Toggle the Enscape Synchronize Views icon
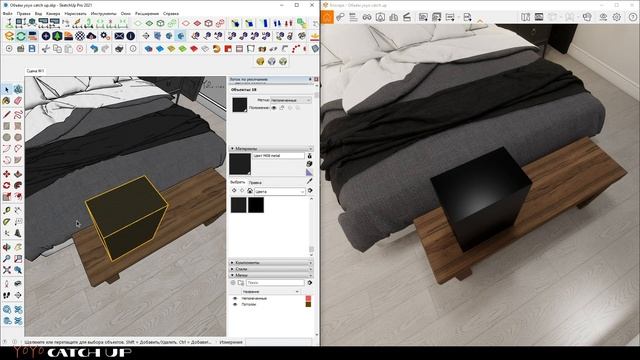 [x=32, y=36]
